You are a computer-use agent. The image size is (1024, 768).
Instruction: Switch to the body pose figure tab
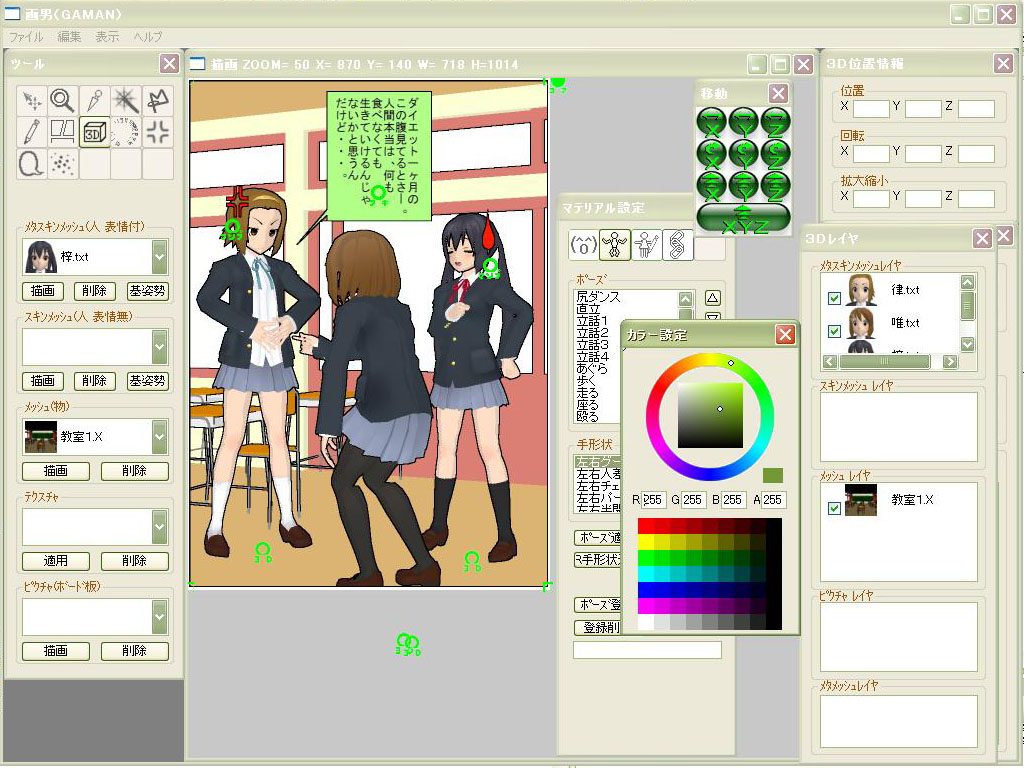[615, 245]
